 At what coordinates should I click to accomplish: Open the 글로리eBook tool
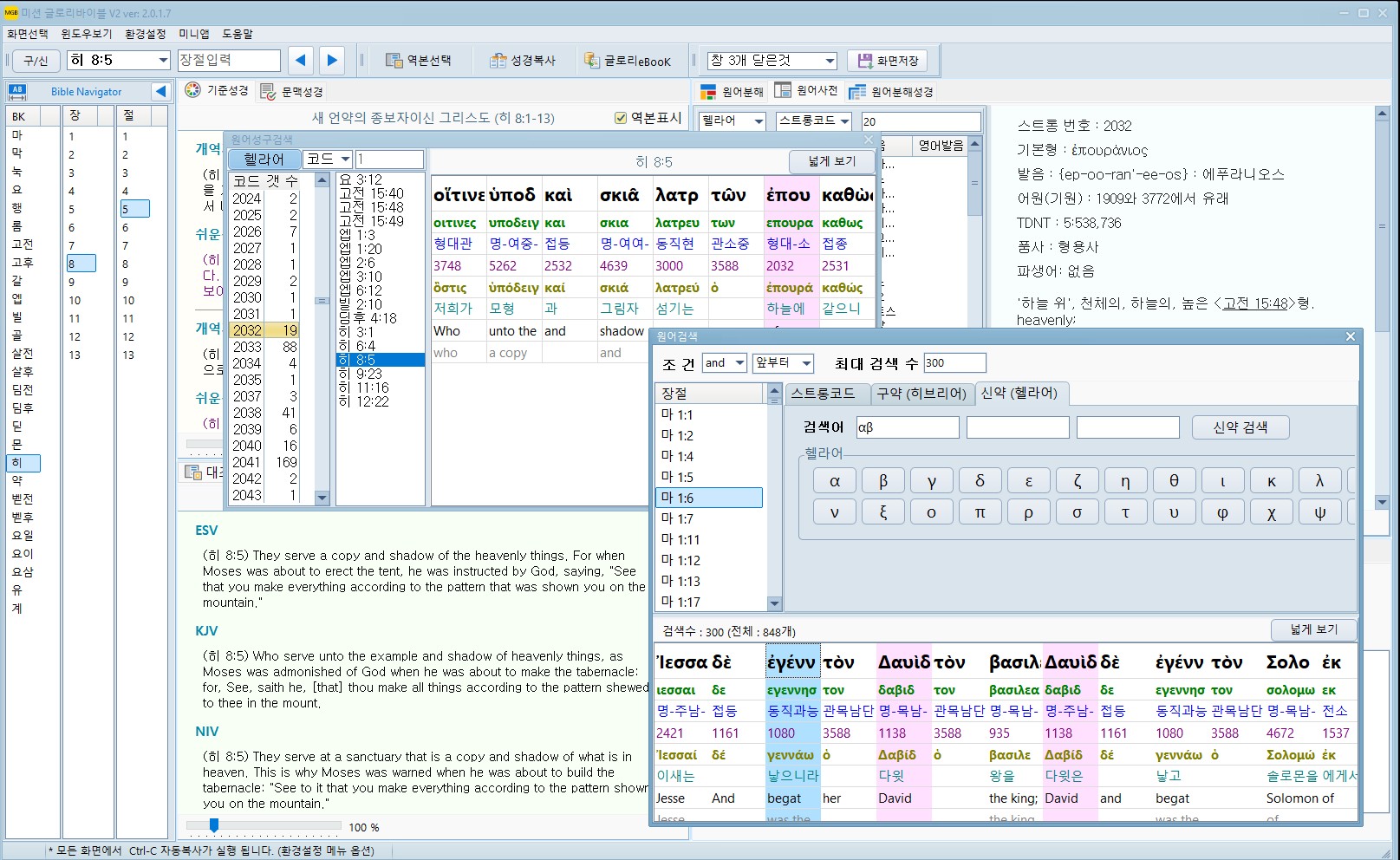(x=628, y=61)
